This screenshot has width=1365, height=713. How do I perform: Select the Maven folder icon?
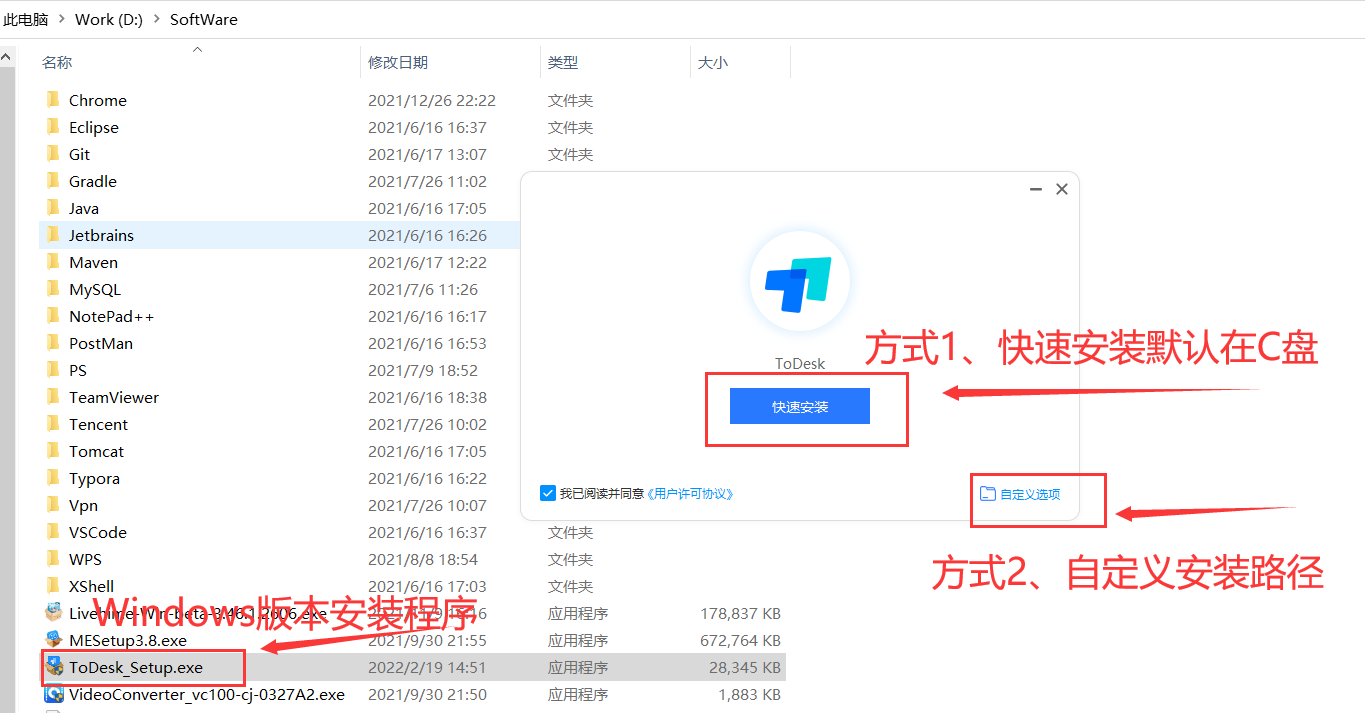53,262
